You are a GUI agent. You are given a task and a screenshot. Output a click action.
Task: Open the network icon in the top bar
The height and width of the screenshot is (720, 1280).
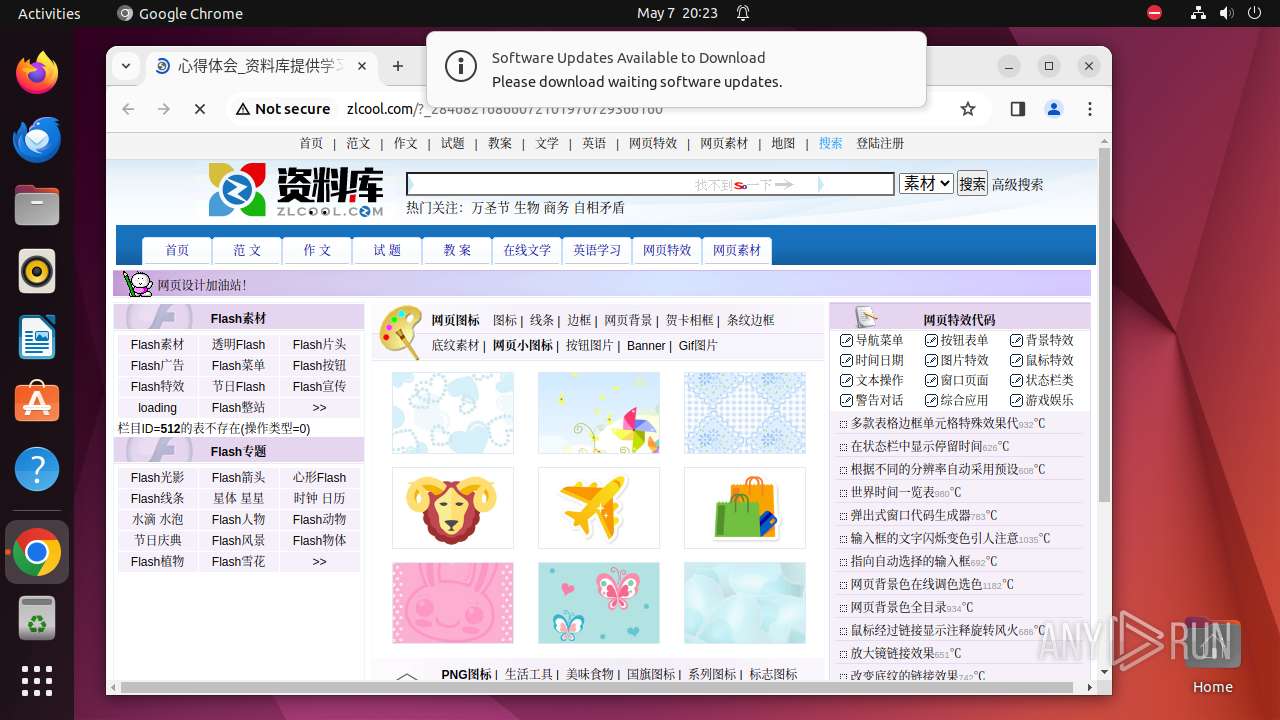pos(1198,13)
